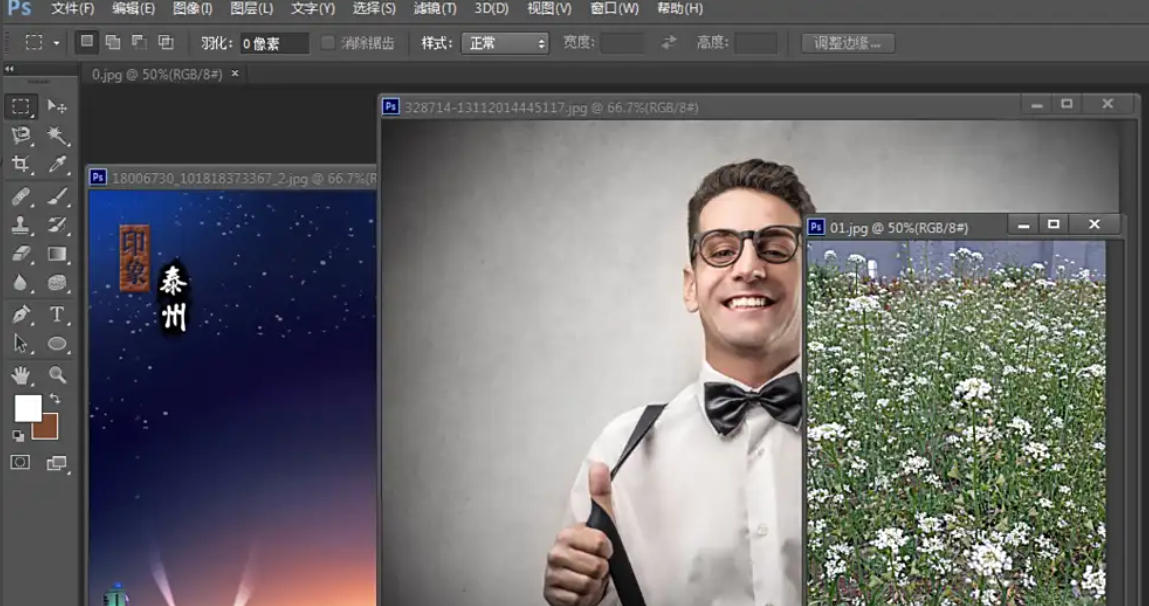Open the Rectangular Marquee tool flyout arrow

click(x=56, y=43)
